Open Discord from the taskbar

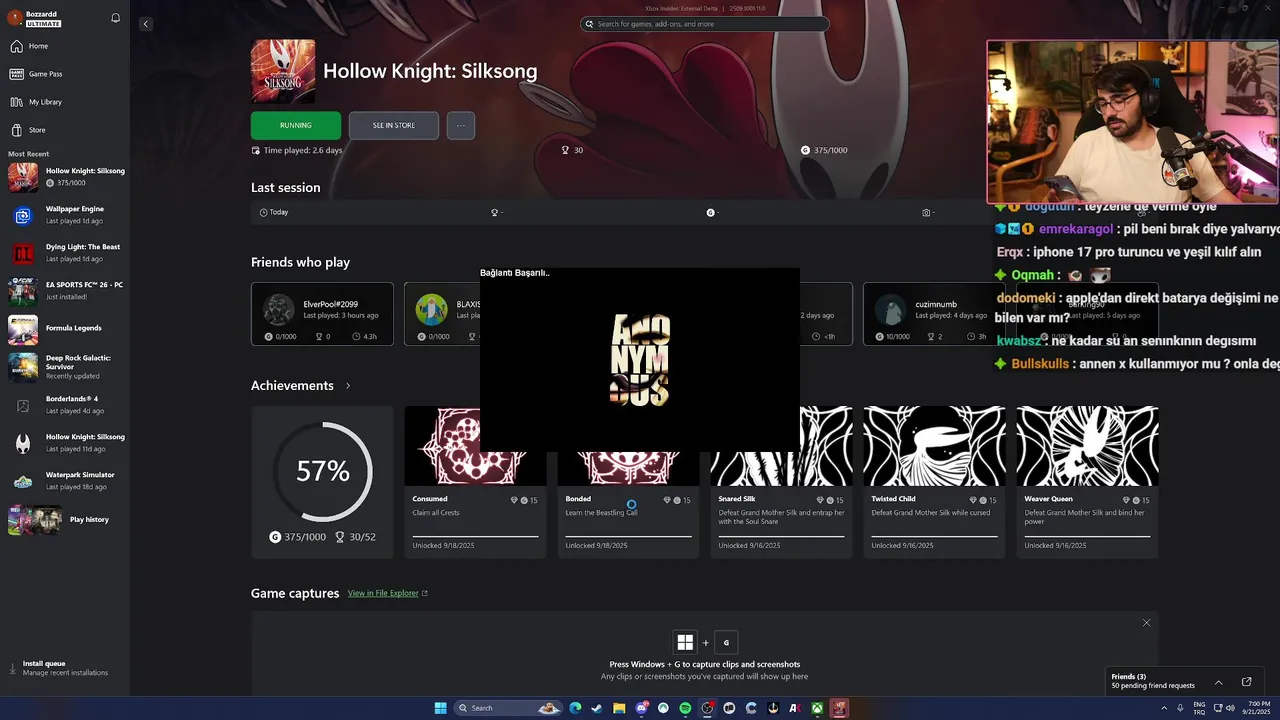[x=641, y=708]
